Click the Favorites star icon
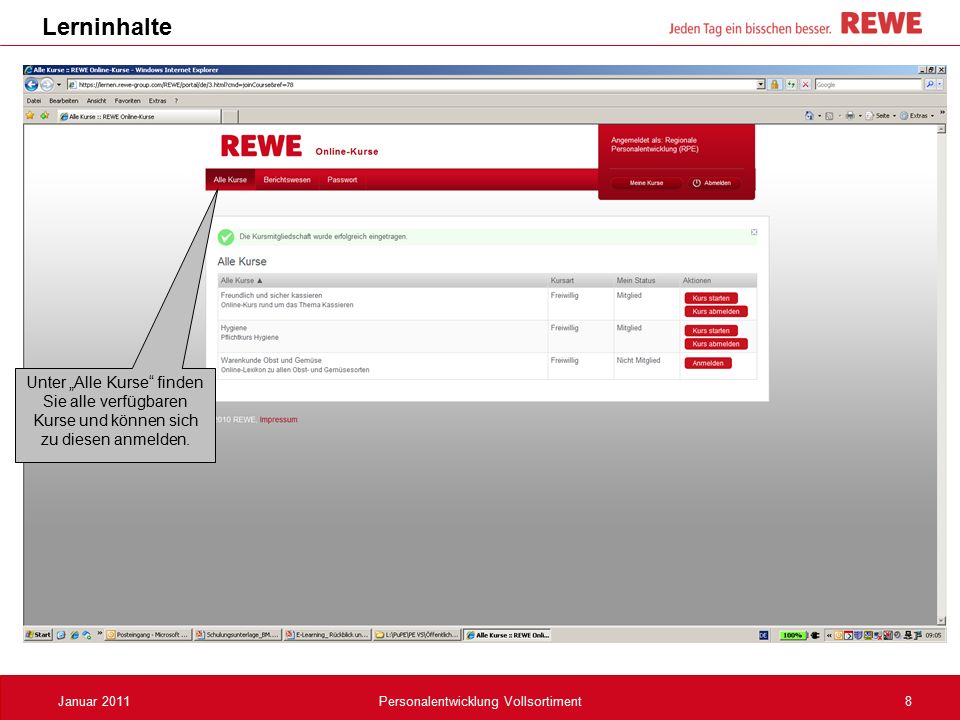Viewport: 960px width, 720px height. click(x=30, y=115)
